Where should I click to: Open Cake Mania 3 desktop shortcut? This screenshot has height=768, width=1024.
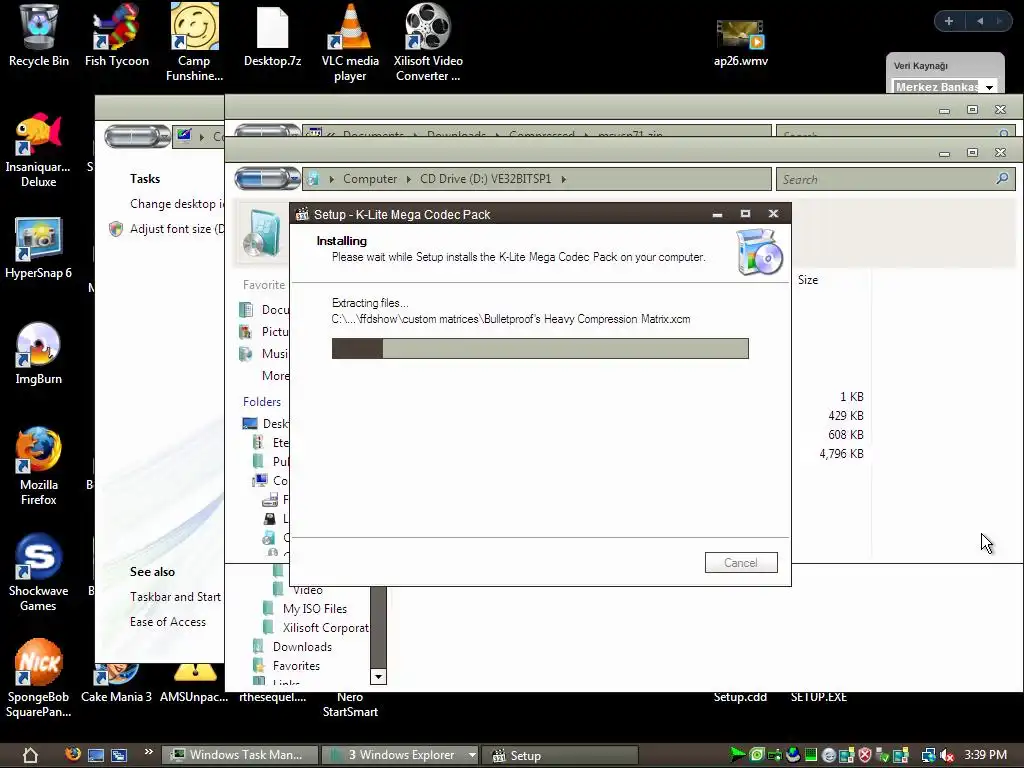pos(116,684)
